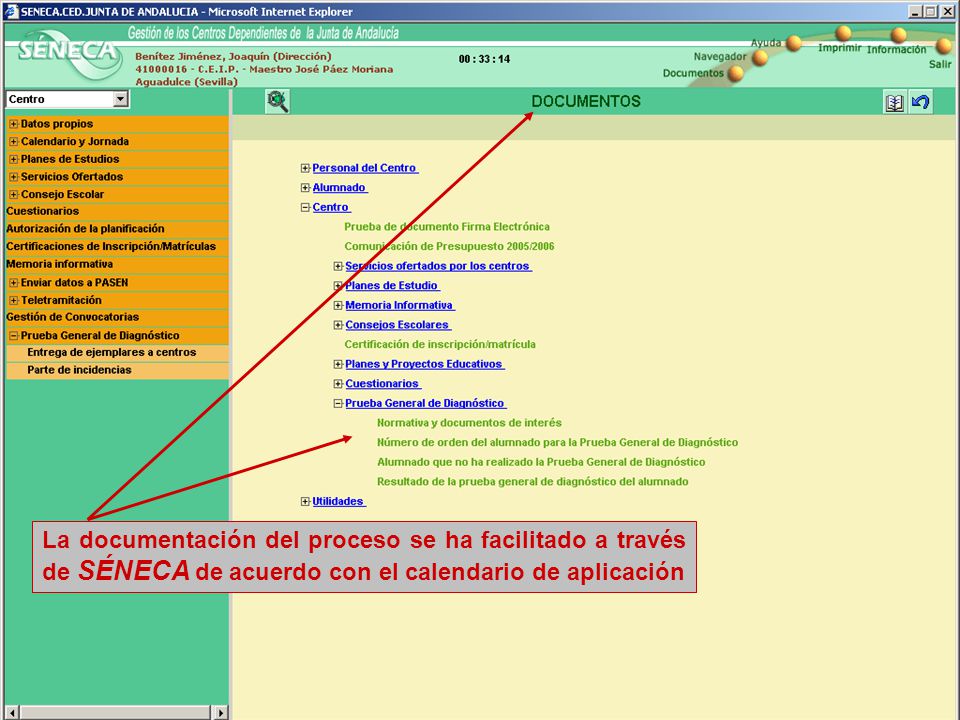Click the search magnifier icon in toolbar
Screen dimensions: 960x720
(x=277, y=101)
